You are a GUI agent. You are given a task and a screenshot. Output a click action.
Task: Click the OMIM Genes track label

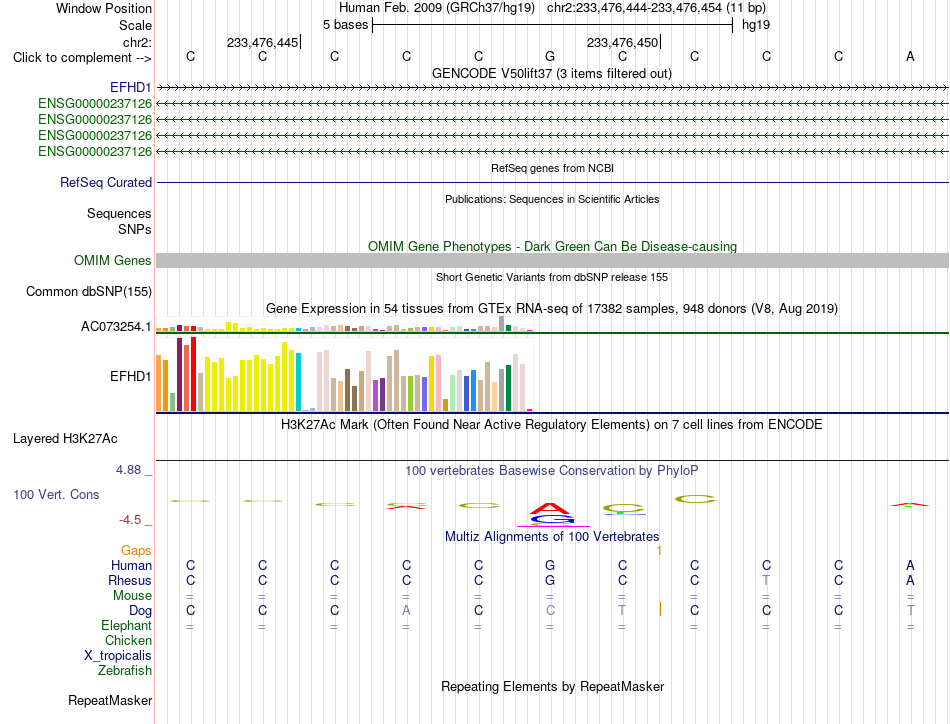pos(113,261)
